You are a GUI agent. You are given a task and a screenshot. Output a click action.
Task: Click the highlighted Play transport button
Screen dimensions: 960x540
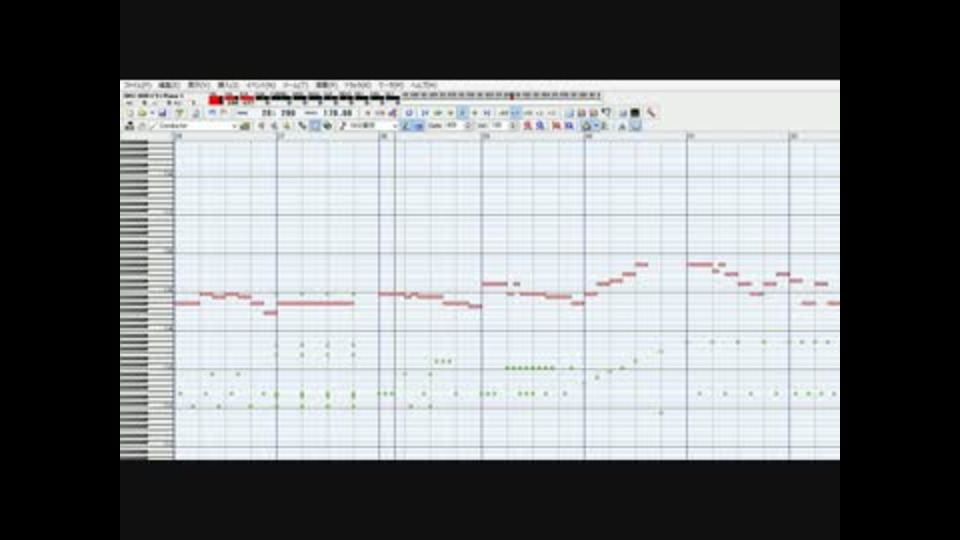(462, 113)
